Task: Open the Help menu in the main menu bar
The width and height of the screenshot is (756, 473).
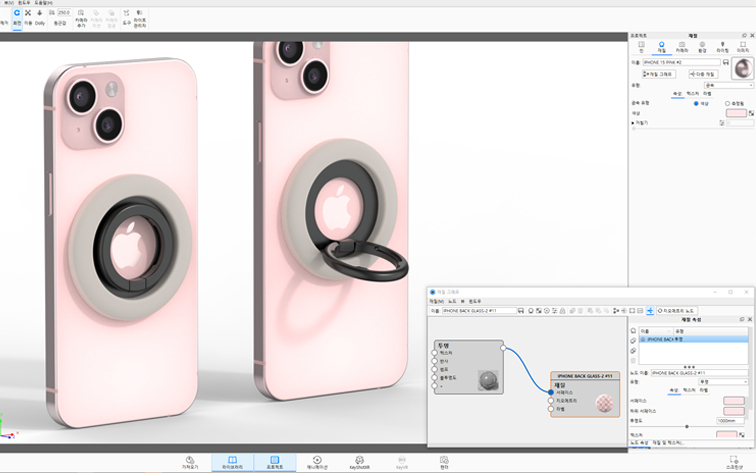Action: point(43,3)
